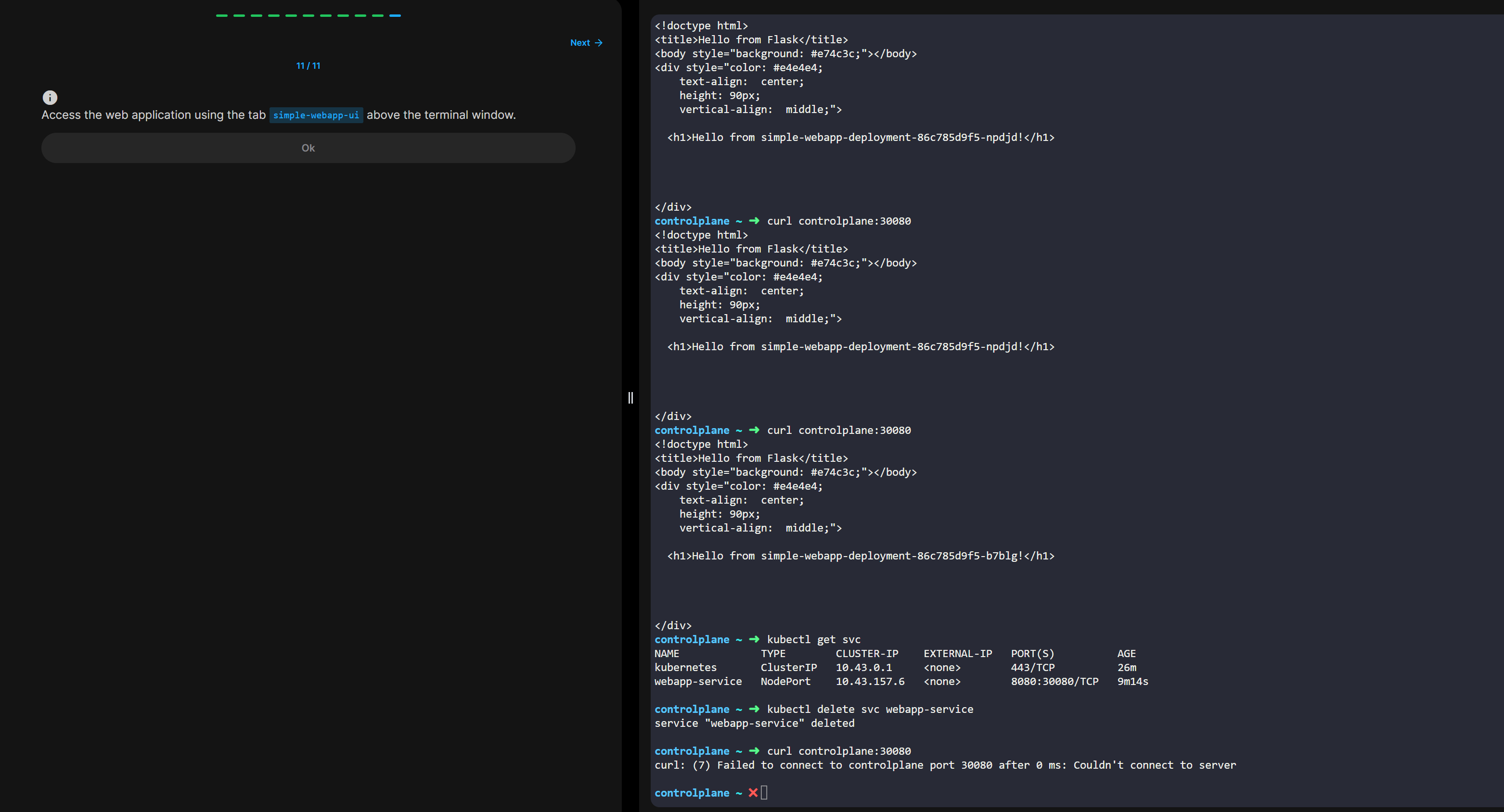
Task: Click the curl failed to connect error line
Action: coord(945,765)
